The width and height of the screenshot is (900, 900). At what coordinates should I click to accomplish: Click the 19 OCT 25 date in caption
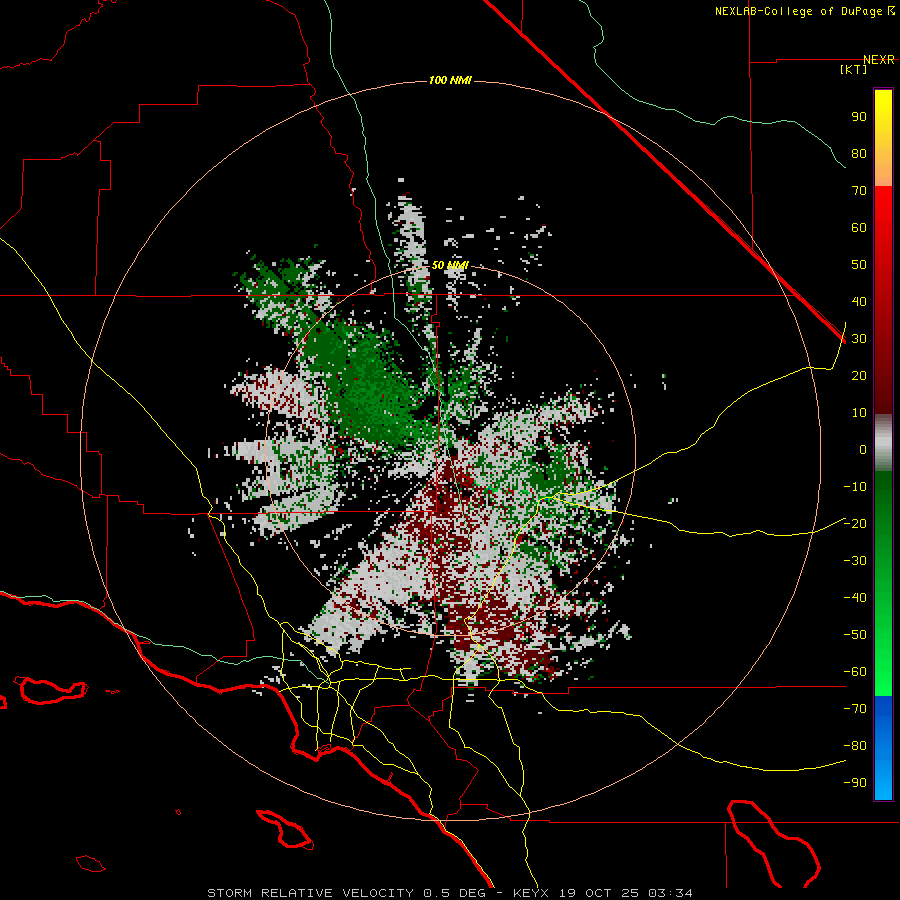(x=600, y=893)
